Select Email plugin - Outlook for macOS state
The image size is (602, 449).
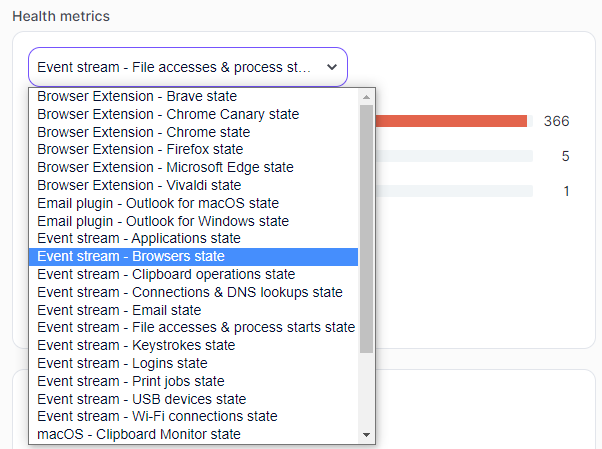(158, 203)
